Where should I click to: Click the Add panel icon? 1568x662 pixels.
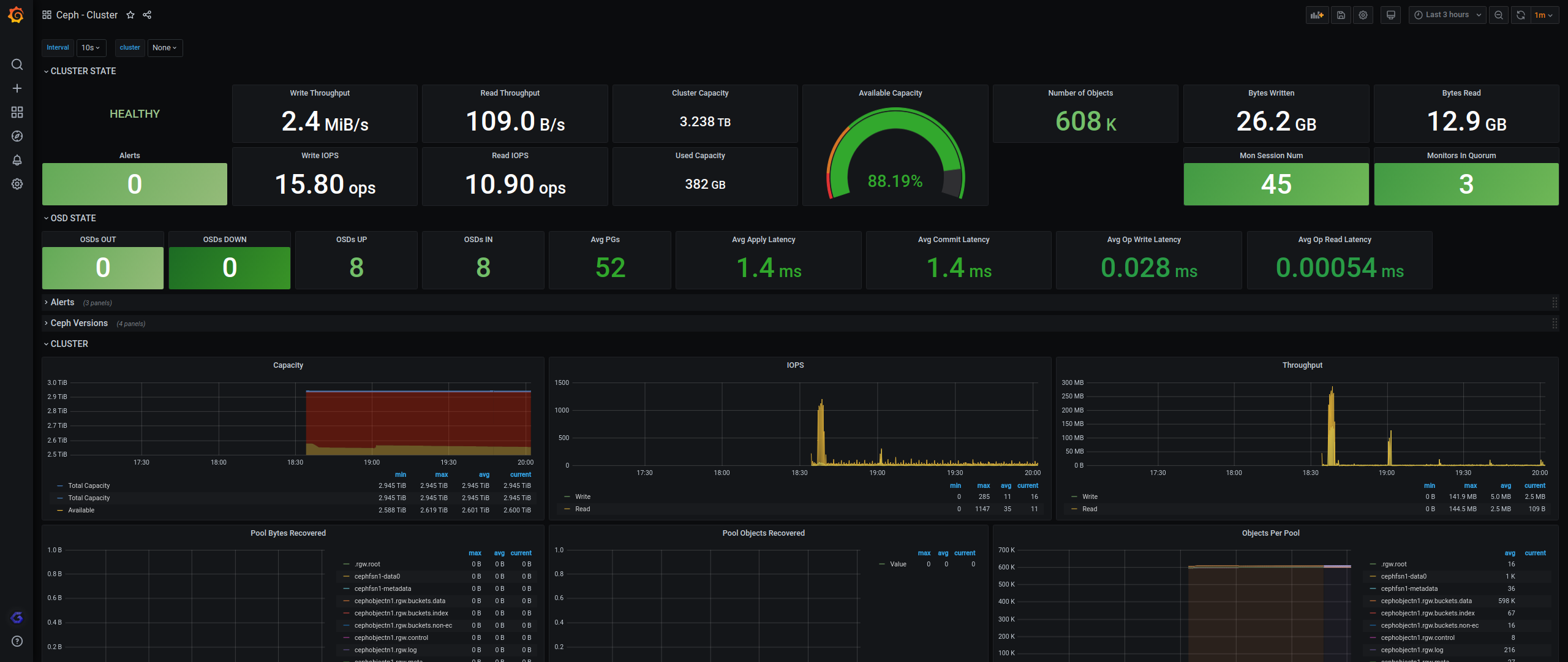coord(1317,15)
